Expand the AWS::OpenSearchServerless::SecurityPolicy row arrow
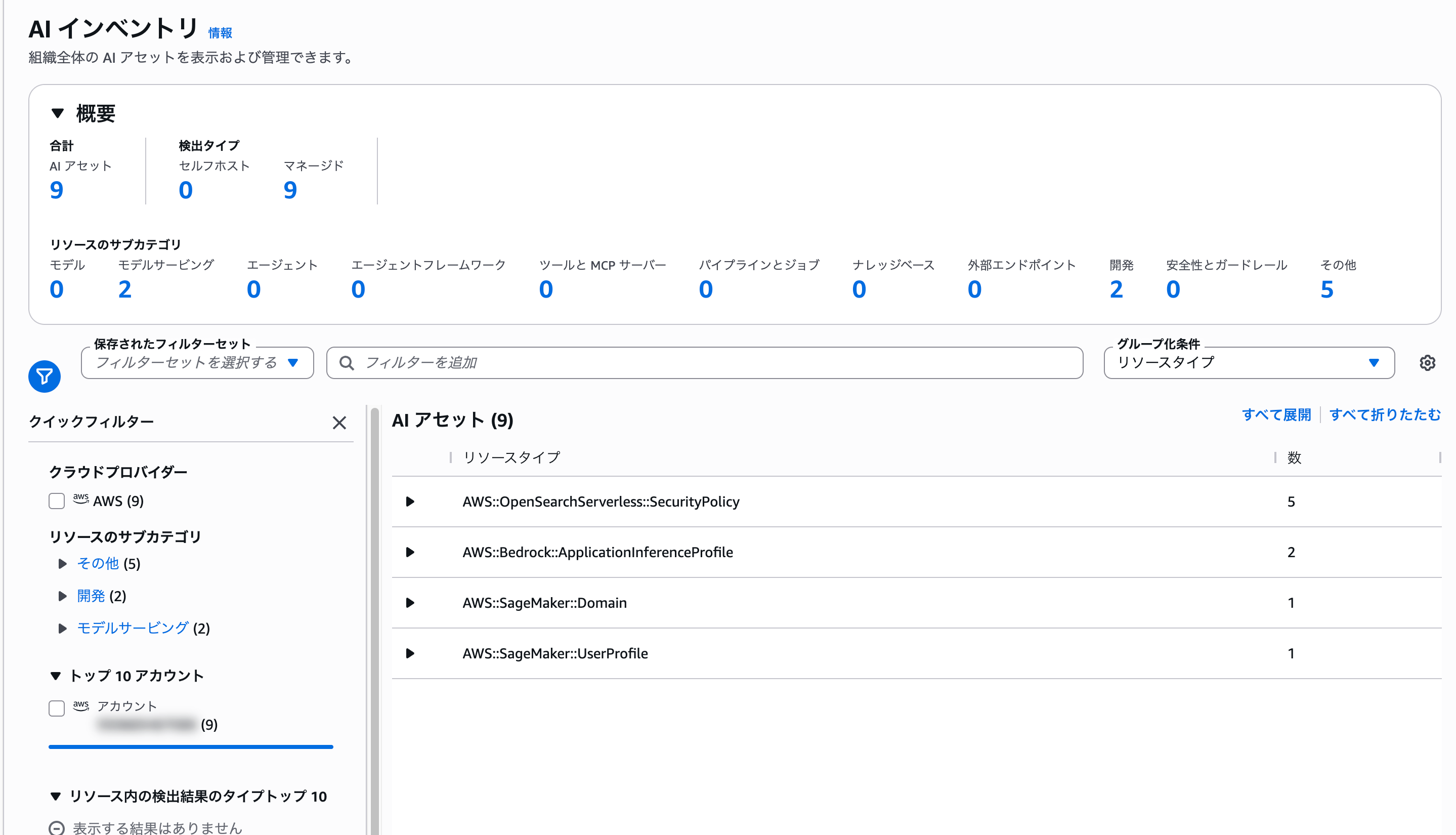1456x835 pixels. (410, 502)
